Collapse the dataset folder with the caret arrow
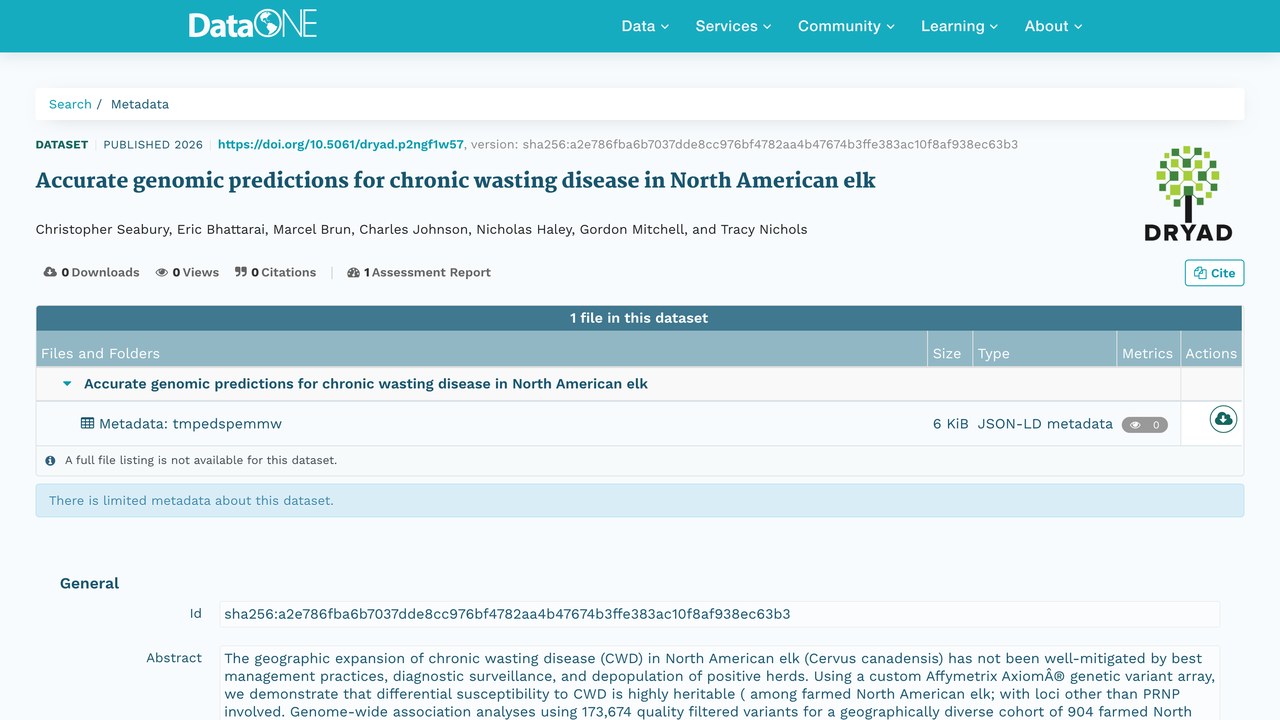Viewport: 1280px width, 720px height. (68, 384)
